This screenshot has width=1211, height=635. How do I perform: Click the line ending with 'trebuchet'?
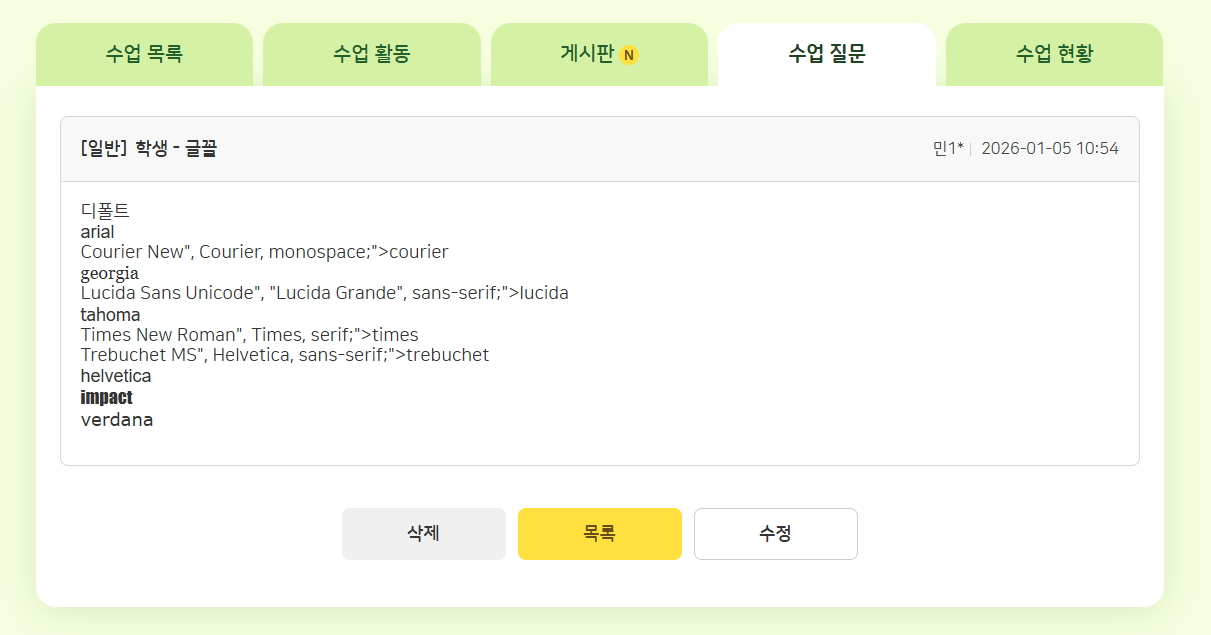284,355
